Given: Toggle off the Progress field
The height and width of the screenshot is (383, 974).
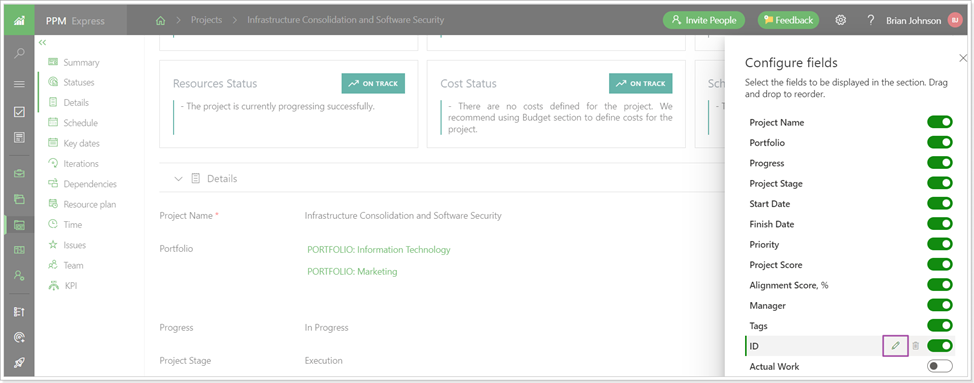Looking at the screenshot, I should click(x=939, y=163).
